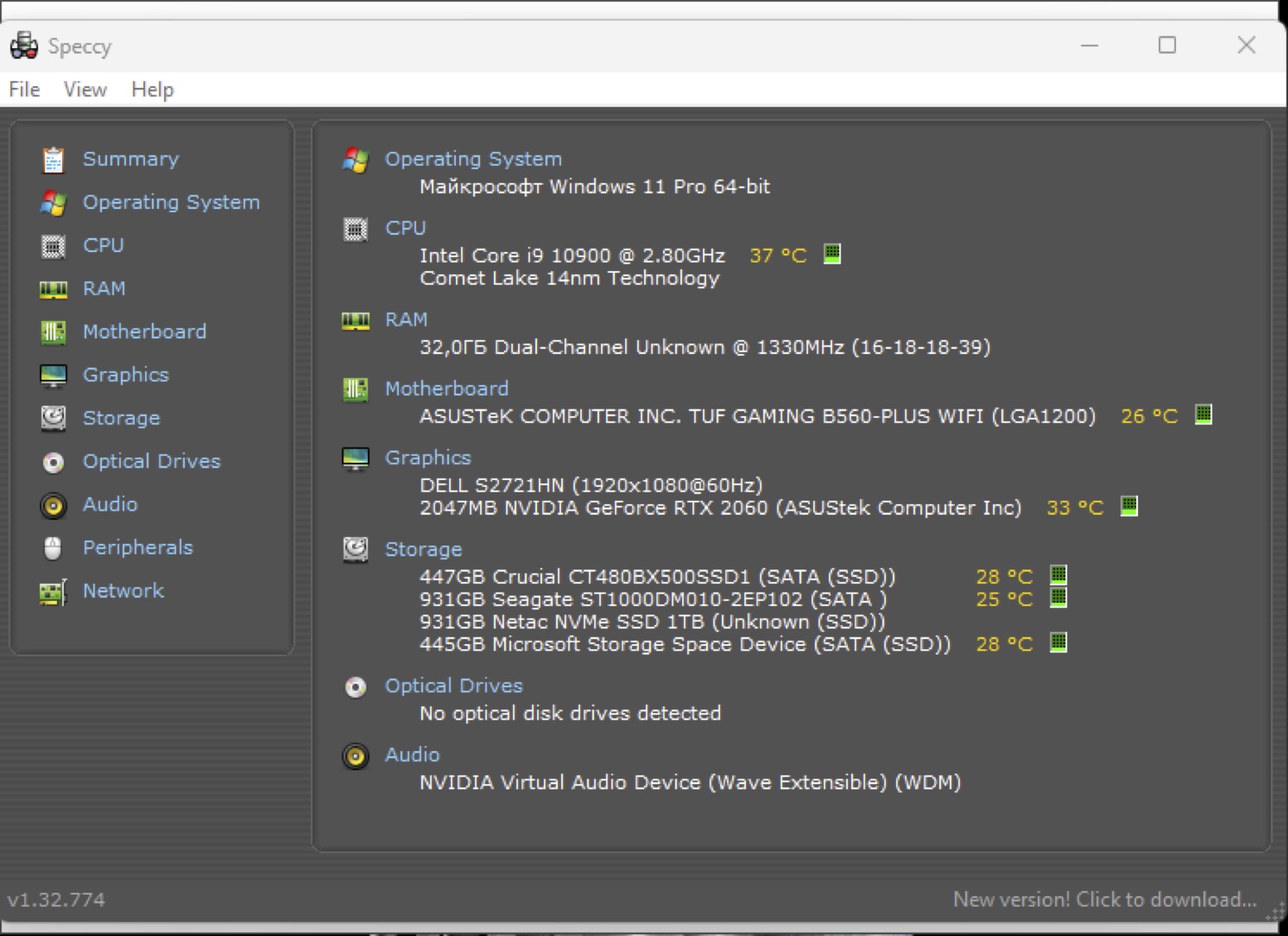Click the Graphics heading link in main panel

(x=428, y=458)
